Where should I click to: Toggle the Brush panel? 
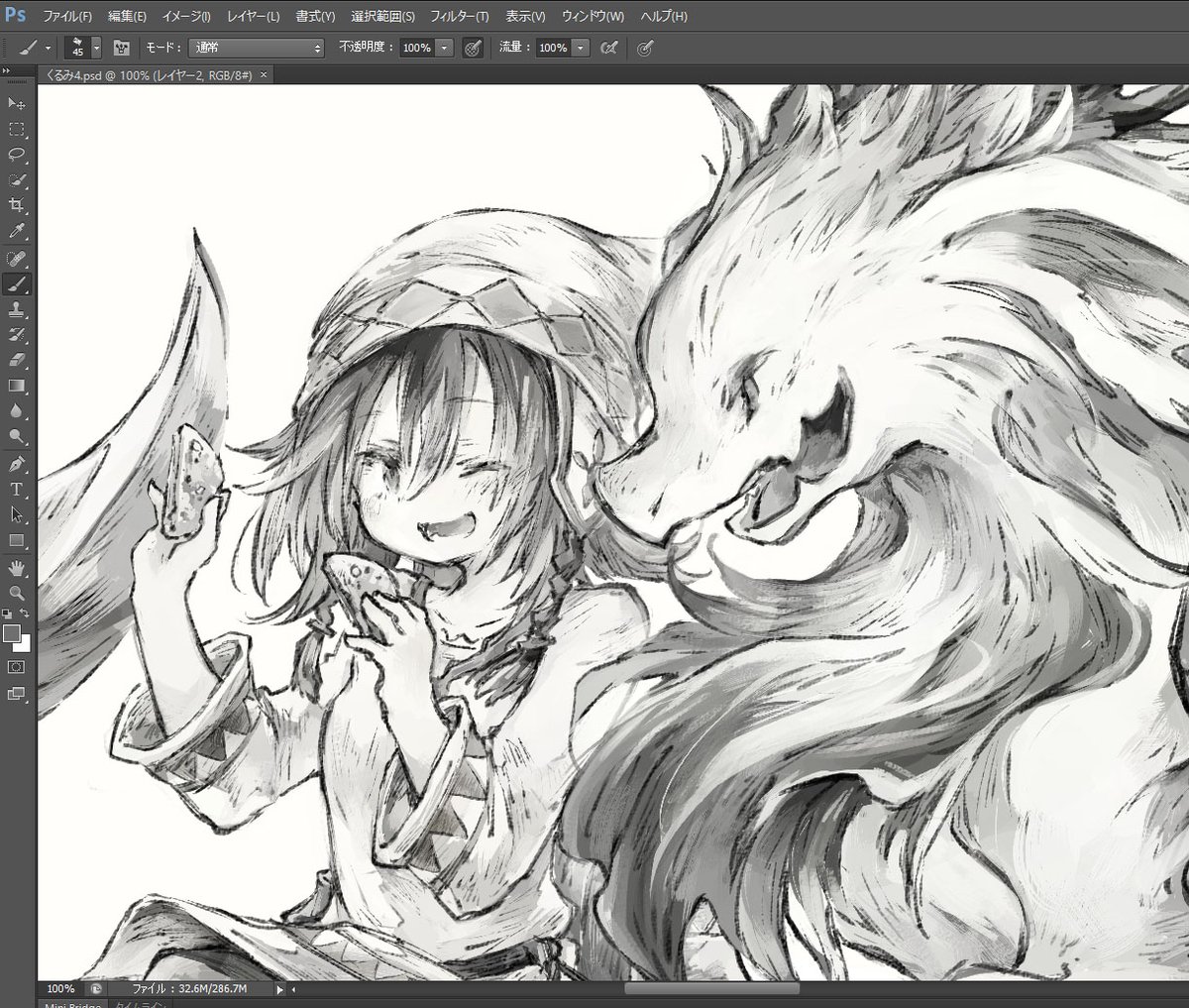click(x=122, y=48)
